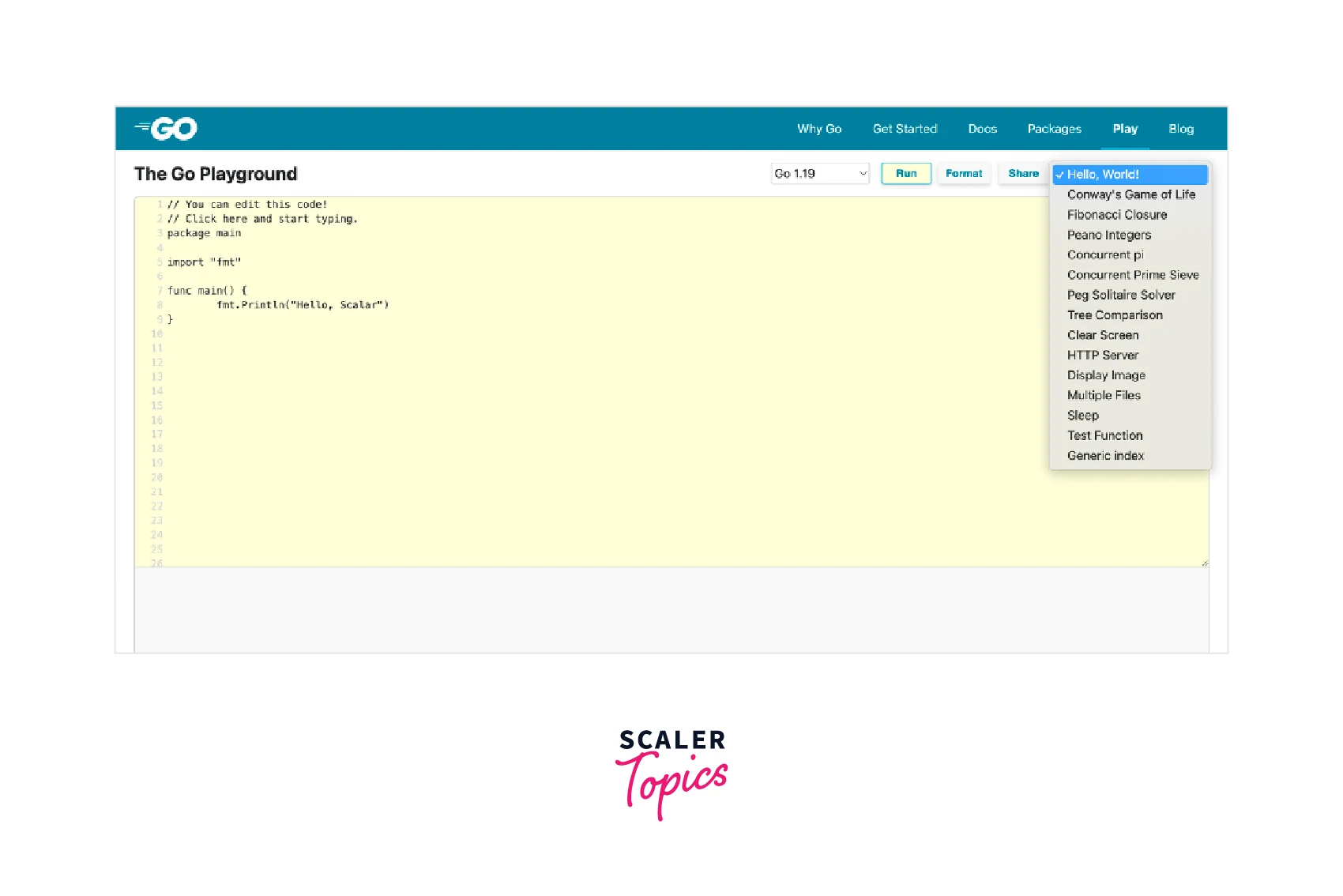The height and width of the screenshot is (896, 1343).
Task: Choose the Generic index example
Action: point(1105,456)
